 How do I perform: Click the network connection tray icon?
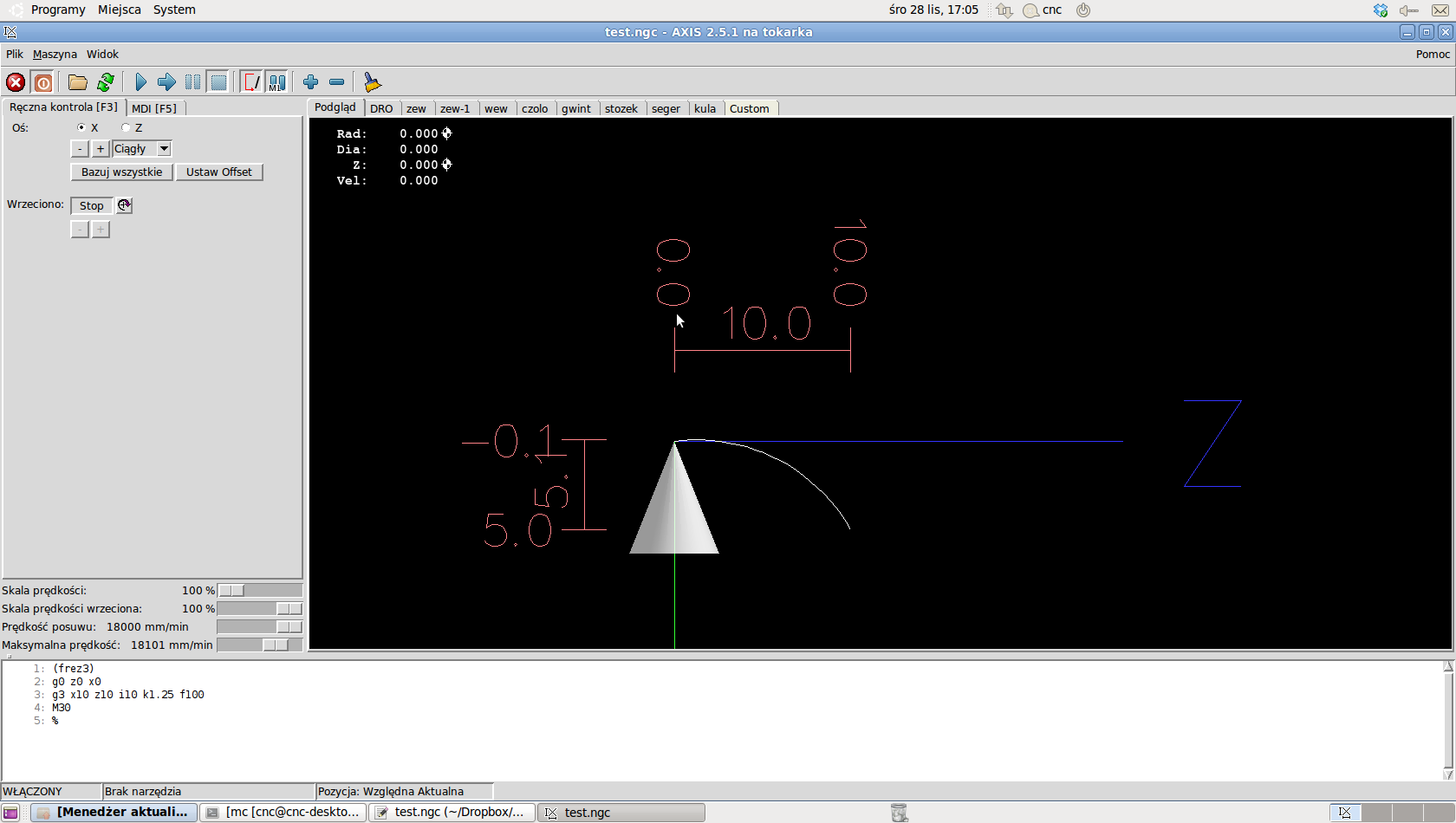[1004, 10]
